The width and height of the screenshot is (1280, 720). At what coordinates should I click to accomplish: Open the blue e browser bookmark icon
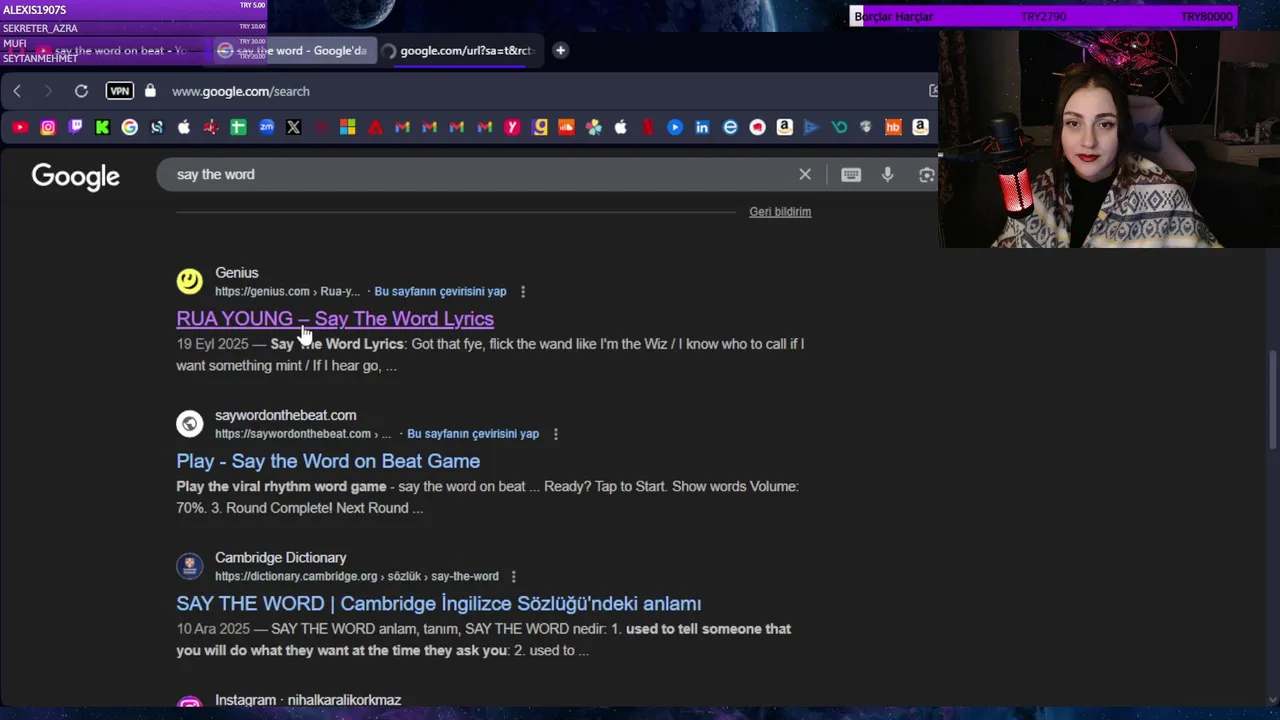[730, 127]
